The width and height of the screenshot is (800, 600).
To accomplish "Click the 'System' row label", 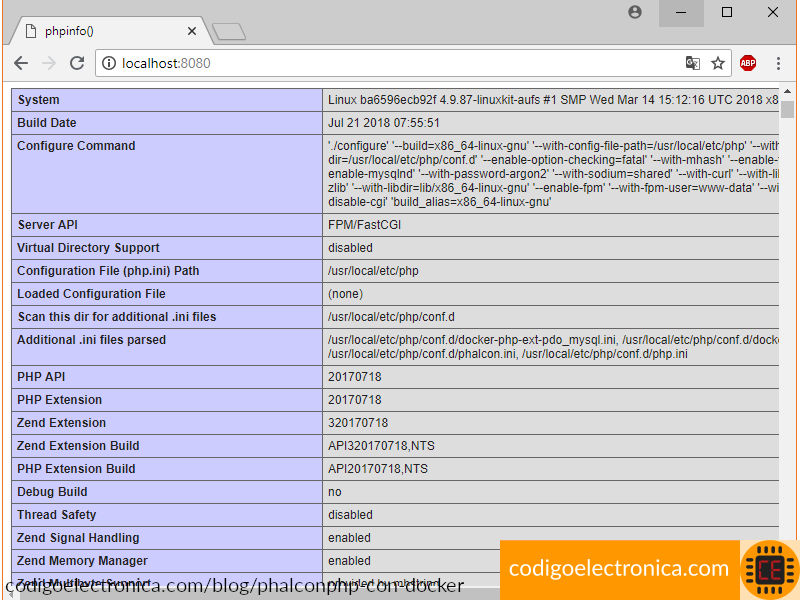I will coord(38,100).
